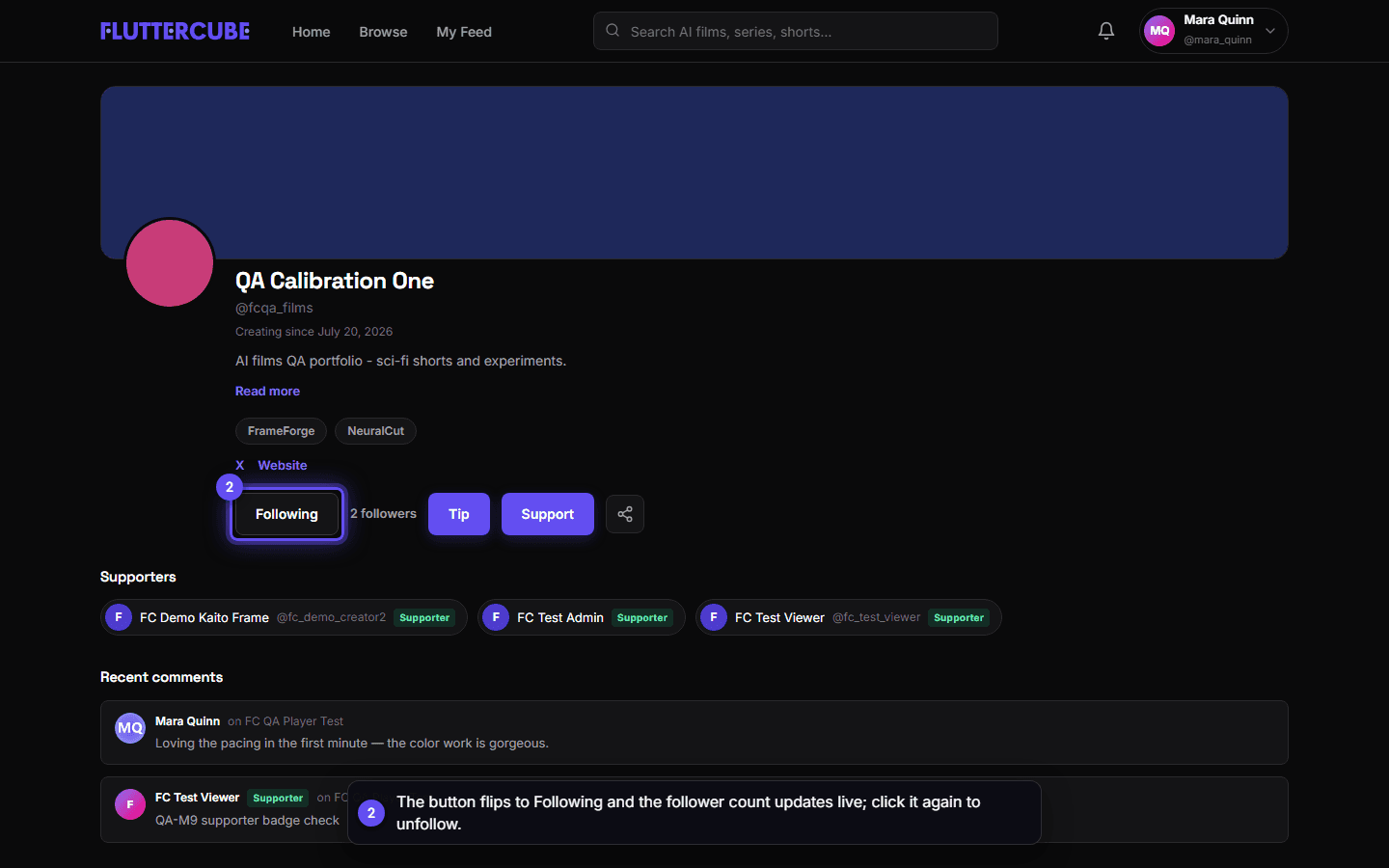Click the share profile icon
The image size is (1389, 868).
(x=625, y=514)
